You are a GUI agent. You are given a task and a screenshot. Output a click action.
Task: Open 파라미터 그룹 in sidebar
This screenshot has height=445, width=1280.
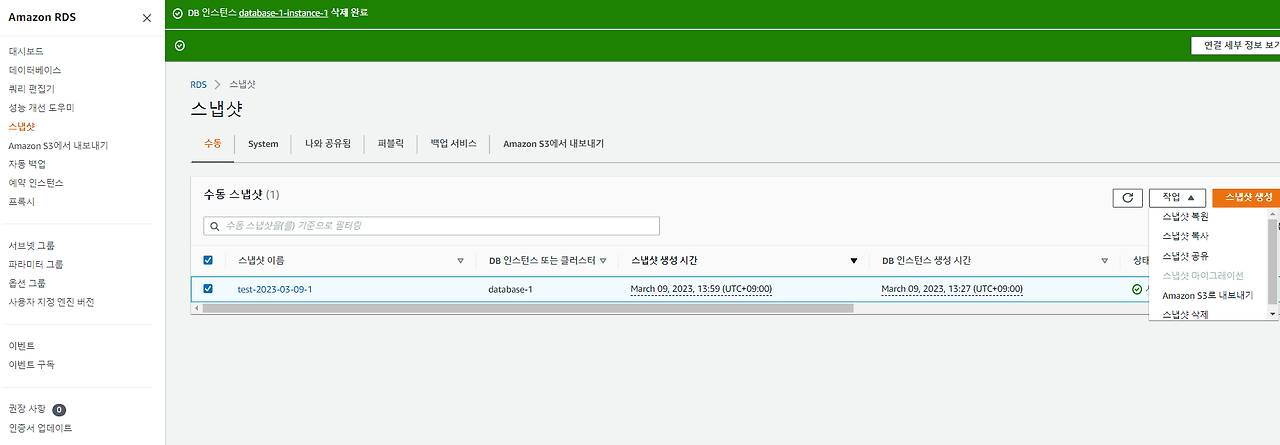pos(36,264)
